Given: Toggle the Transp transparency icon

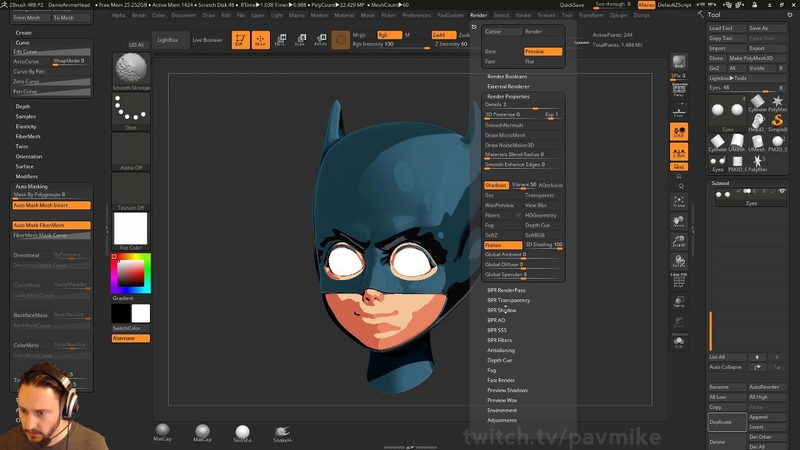Looking at the screenshot, I should (679, 302).
